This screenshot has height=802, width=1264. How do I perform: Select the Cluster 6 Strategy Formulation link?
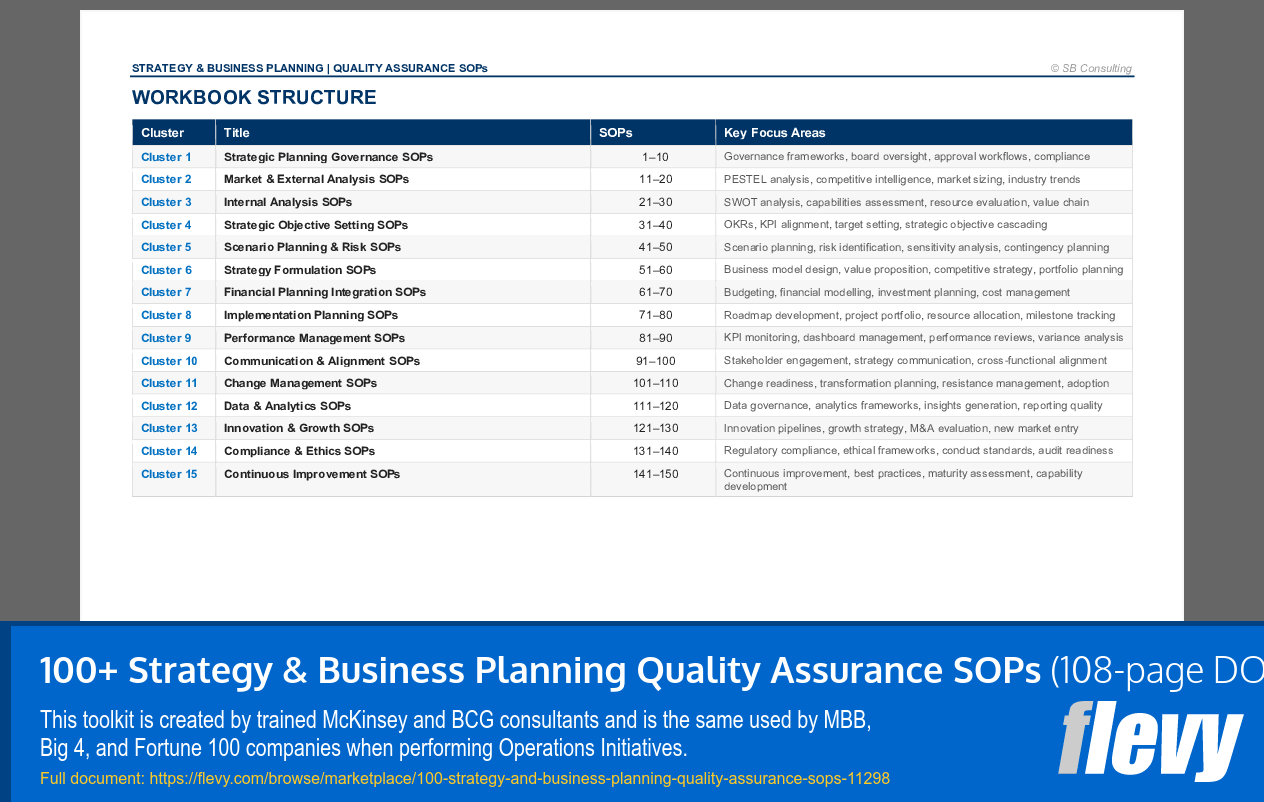(x=165, y=269)
